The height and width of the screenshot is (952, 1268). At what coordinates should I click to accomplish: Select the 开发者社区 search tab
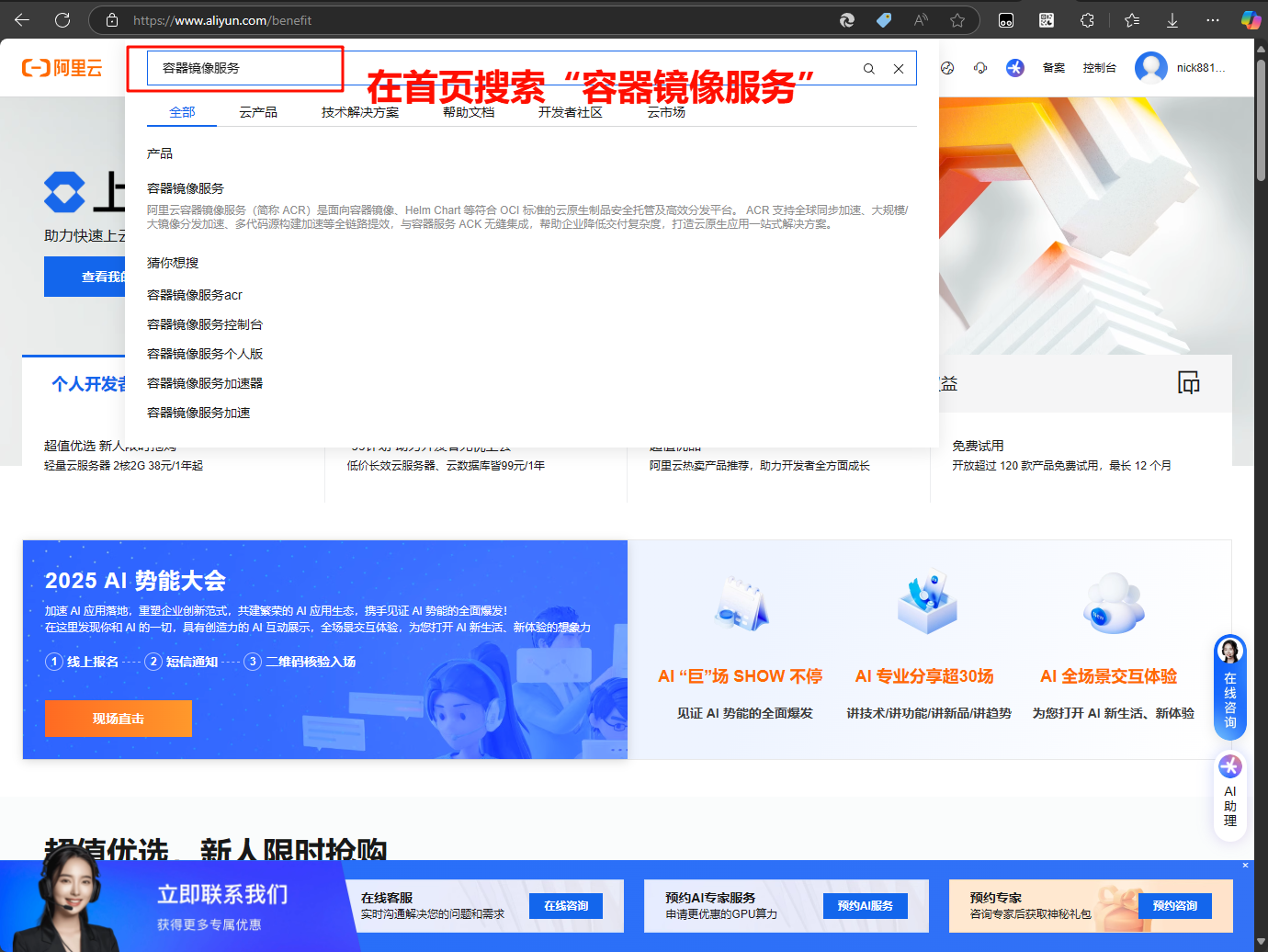pyautogui.click(x=571, y=112)
